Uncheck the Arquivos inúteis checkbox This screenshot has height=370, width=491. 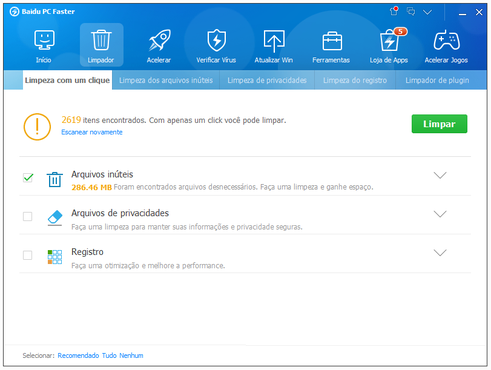point(28,178)
